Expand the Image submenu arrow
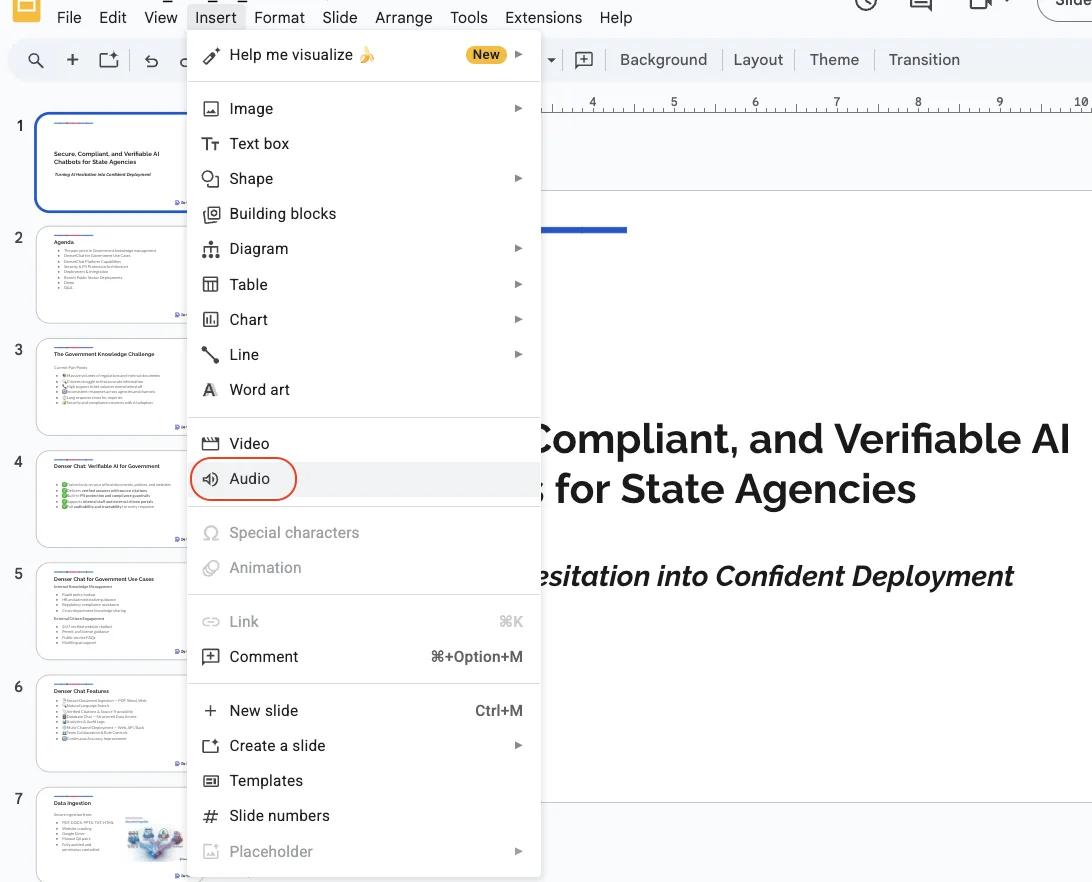The width and height of the screenshot is (1092, 882). (x=518, y=108)
